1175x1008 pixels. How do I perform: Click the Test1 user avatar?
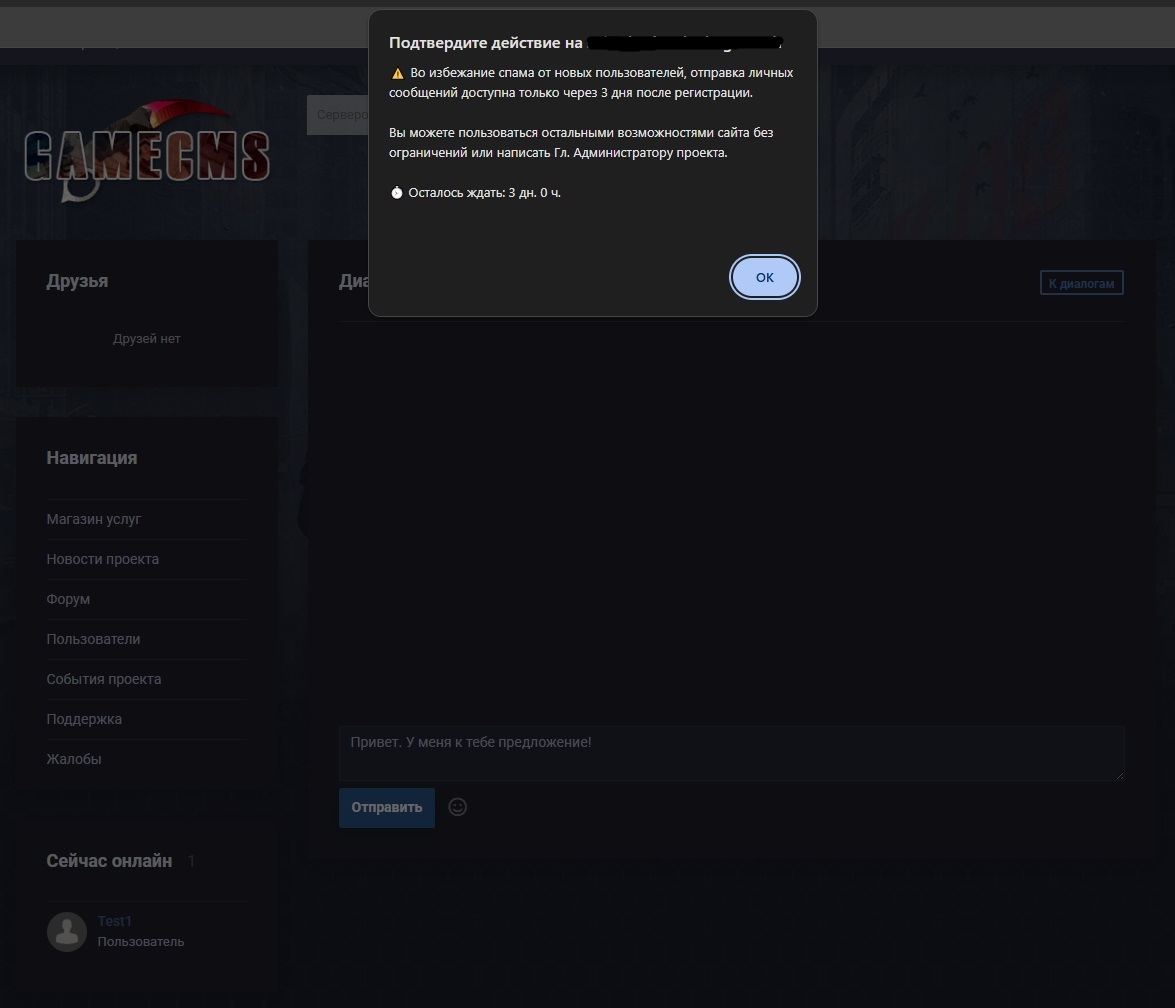pyautogui.click(x=67, y=932)
